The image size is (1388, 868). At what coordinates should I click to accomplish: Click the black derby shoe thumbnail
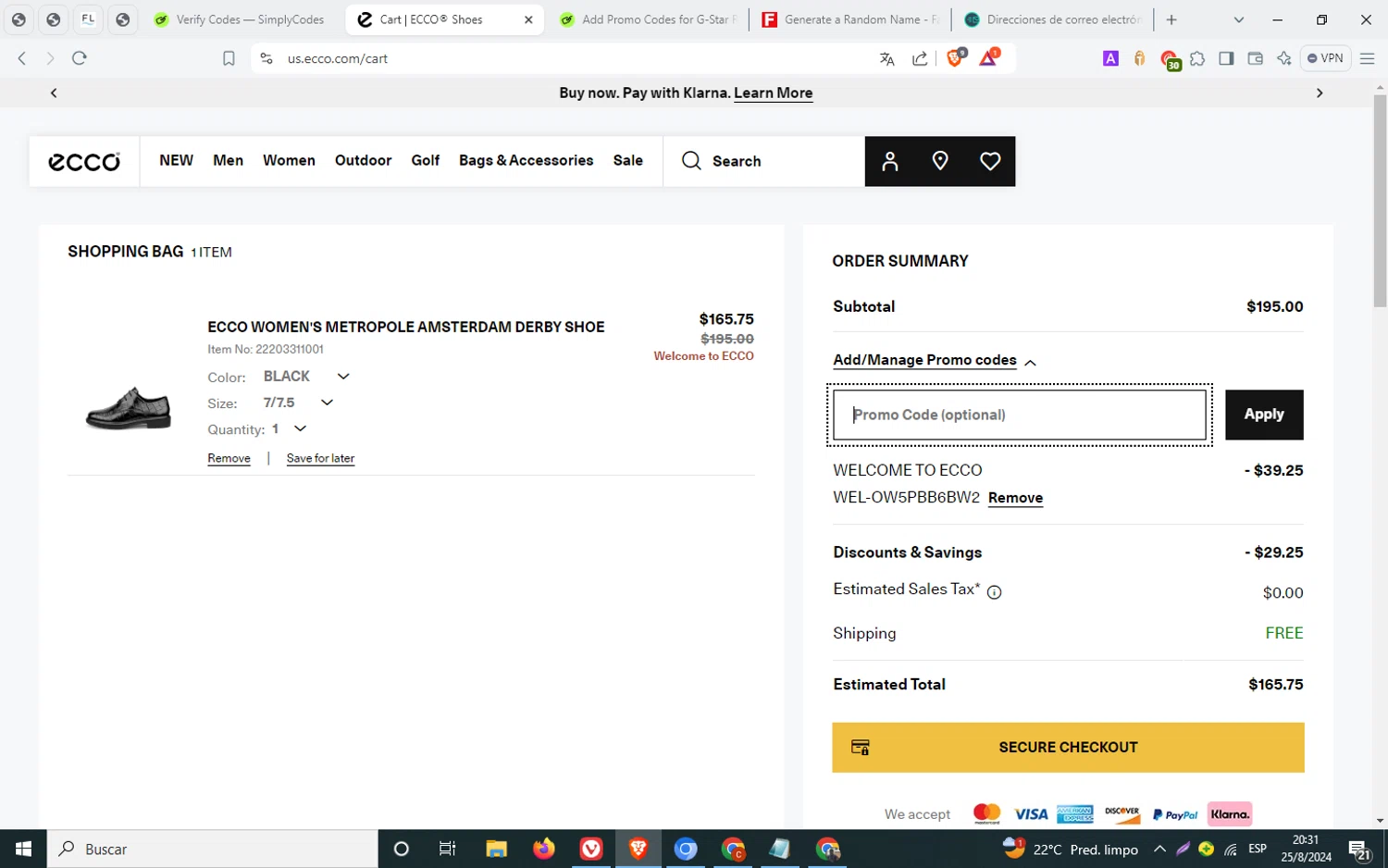point(129,408)
